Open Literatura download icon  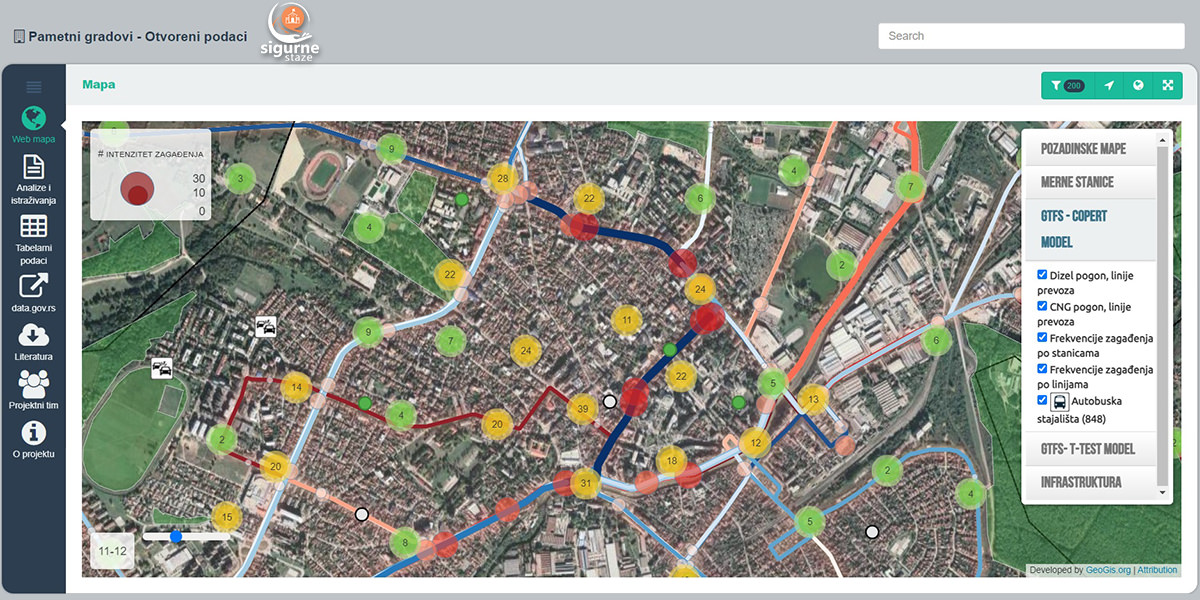coord(34,336)
